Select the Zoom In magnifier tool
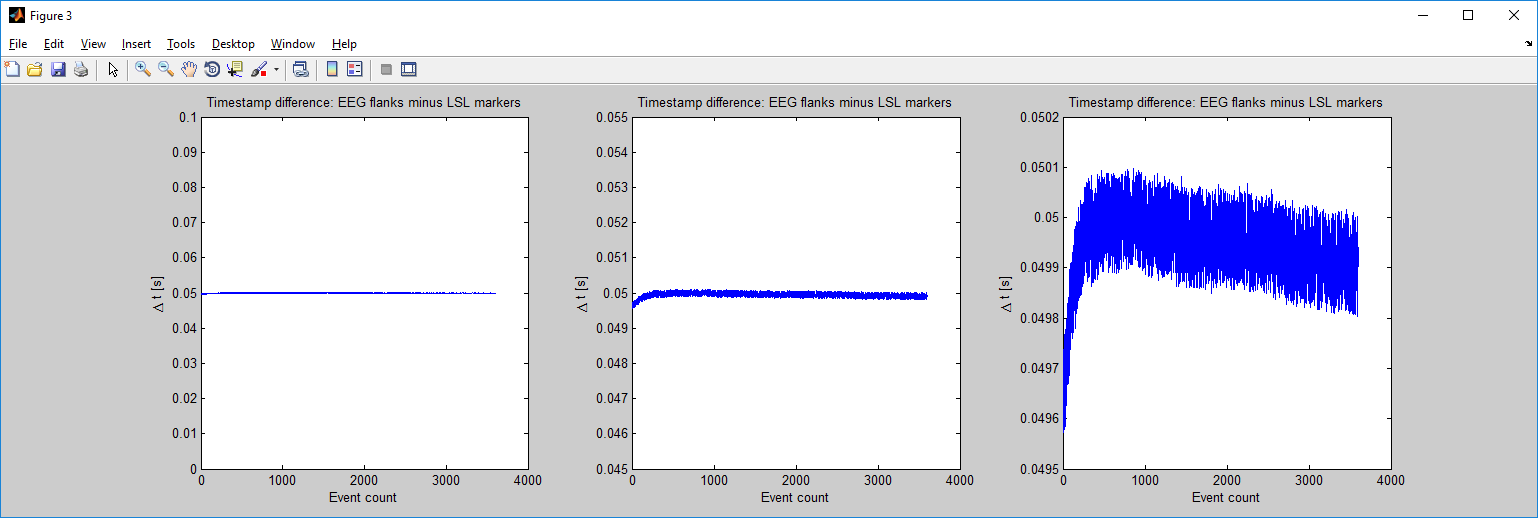 click(143, 70)
